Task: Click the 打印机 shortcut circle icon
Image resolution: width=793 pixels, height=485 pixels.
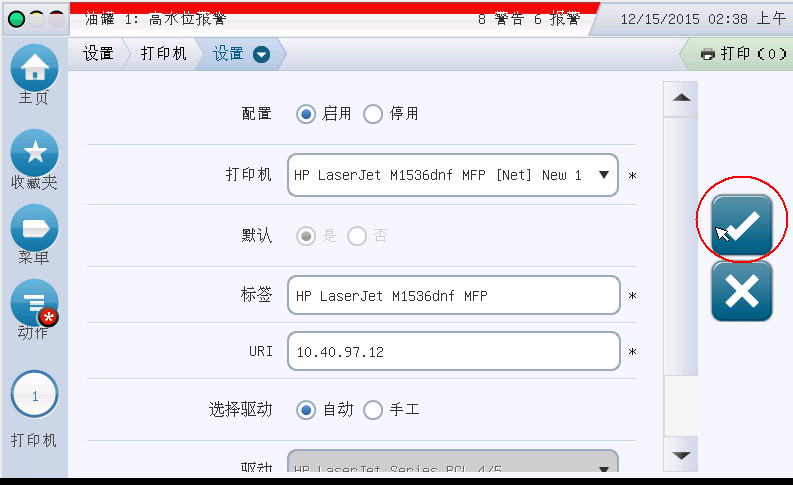Action: (35, 396)
